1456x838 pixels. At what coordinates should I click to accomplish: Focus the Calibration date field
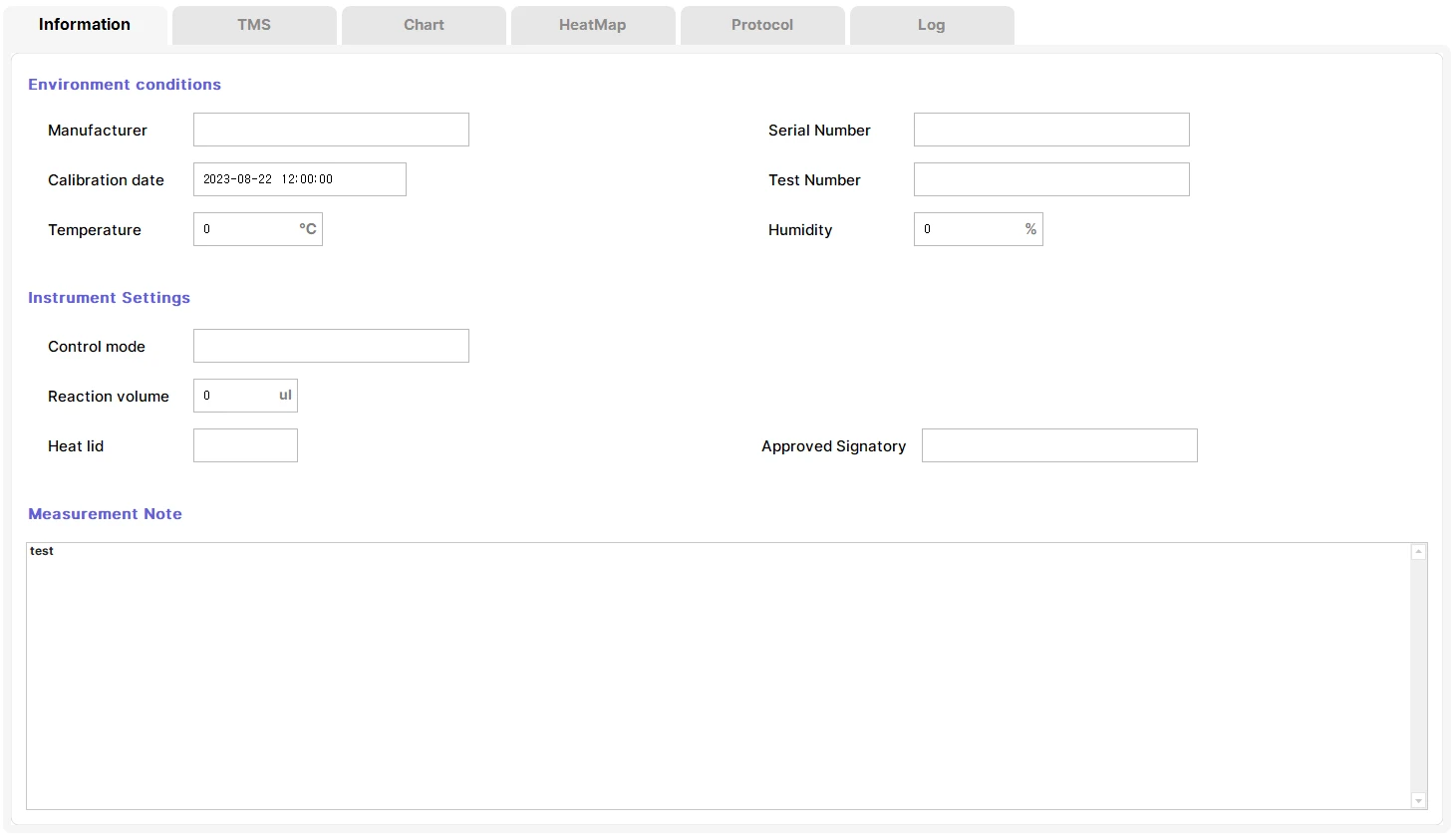pyautogui.click(x=299, y=179)
